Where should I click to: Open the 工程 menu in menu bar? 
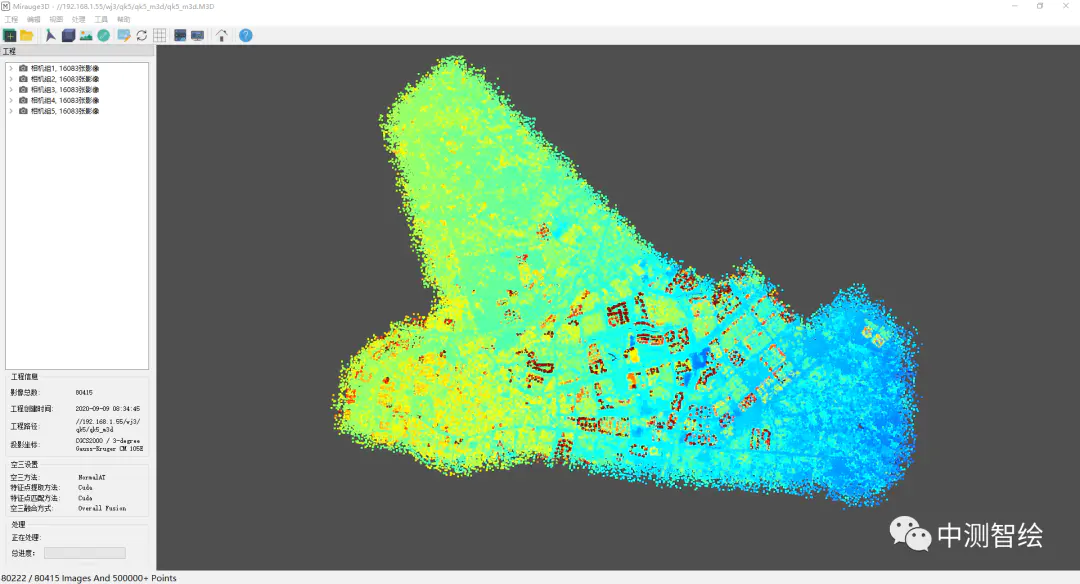pyautogui.click(x=11, y=20)
